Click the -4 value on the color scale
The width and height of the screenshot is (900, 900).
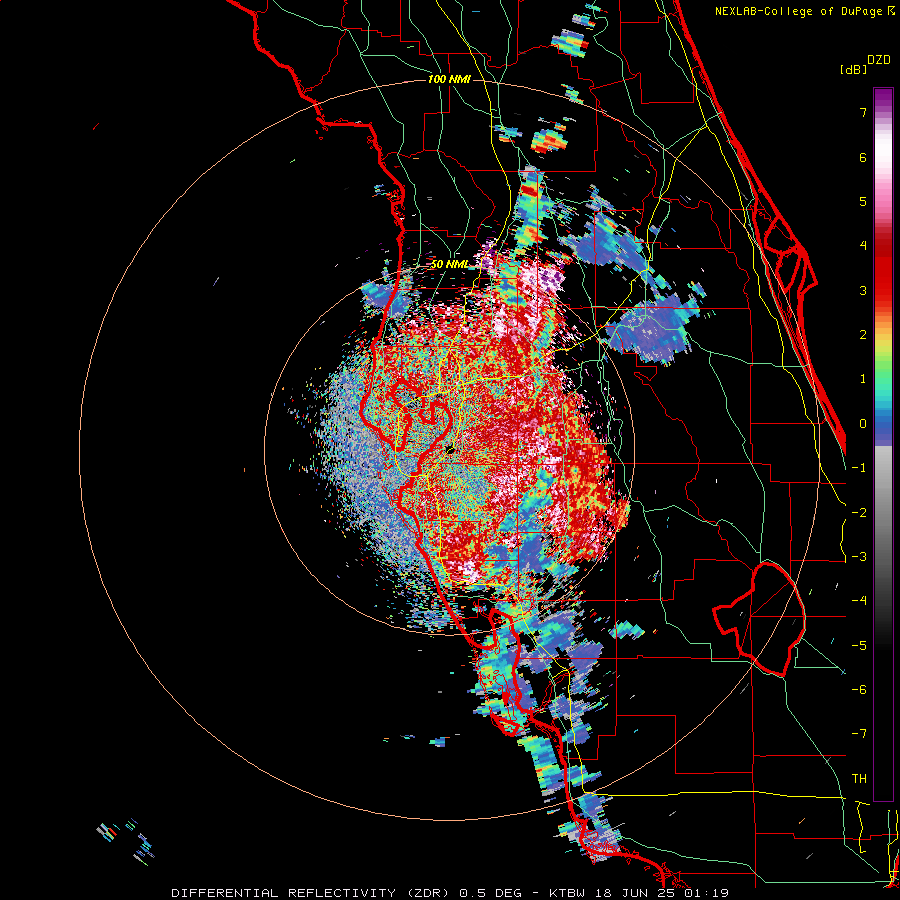click(x=859, y=601)
